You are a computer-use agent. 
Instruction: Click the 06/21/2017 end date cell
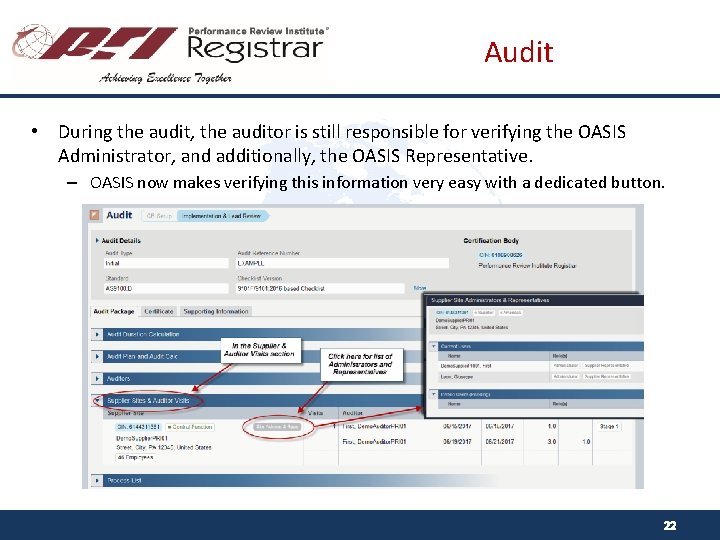500,442
